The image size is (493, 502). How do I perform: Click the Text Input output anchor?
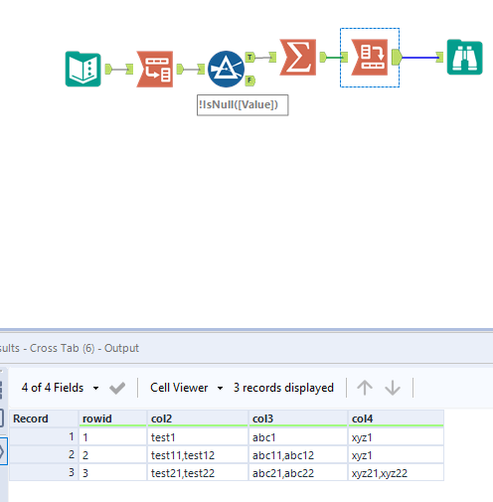point(108,69)
